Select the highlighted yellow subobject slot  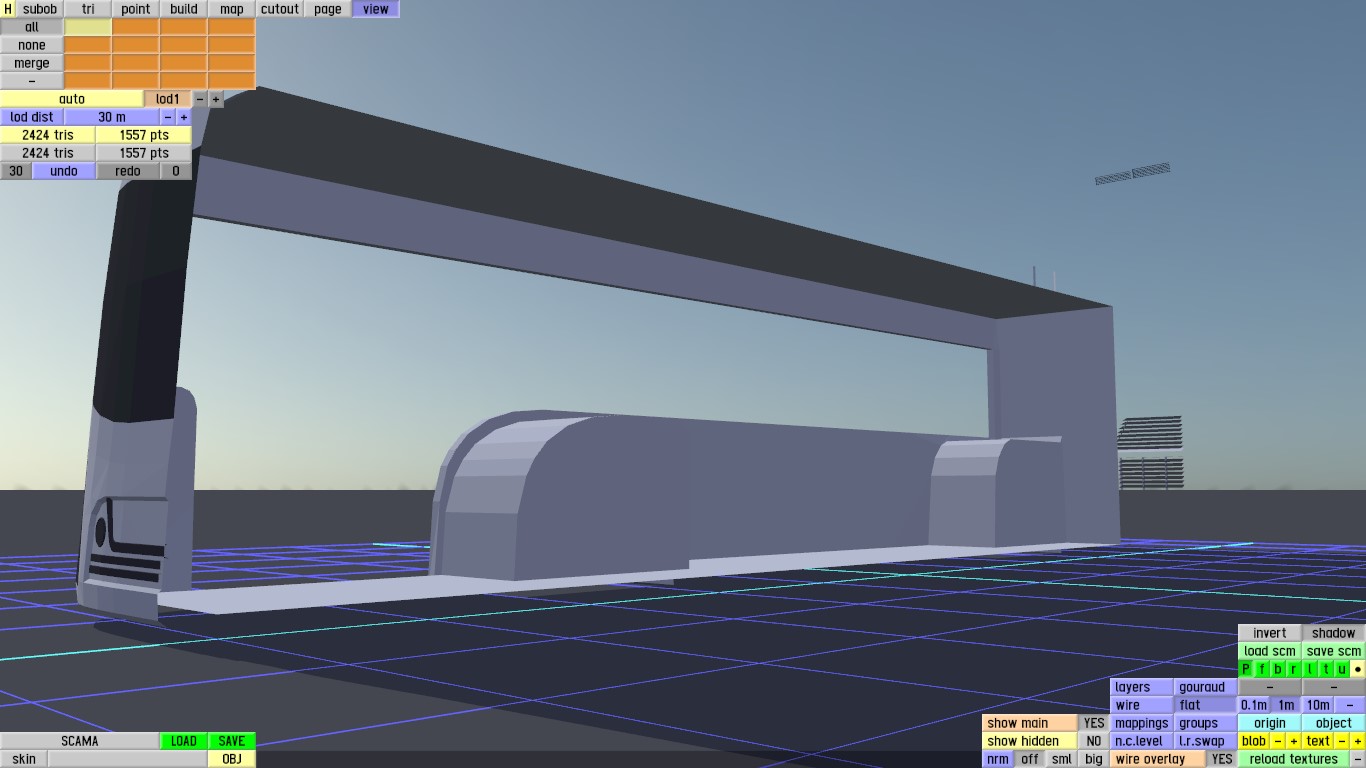click(88, 27)
